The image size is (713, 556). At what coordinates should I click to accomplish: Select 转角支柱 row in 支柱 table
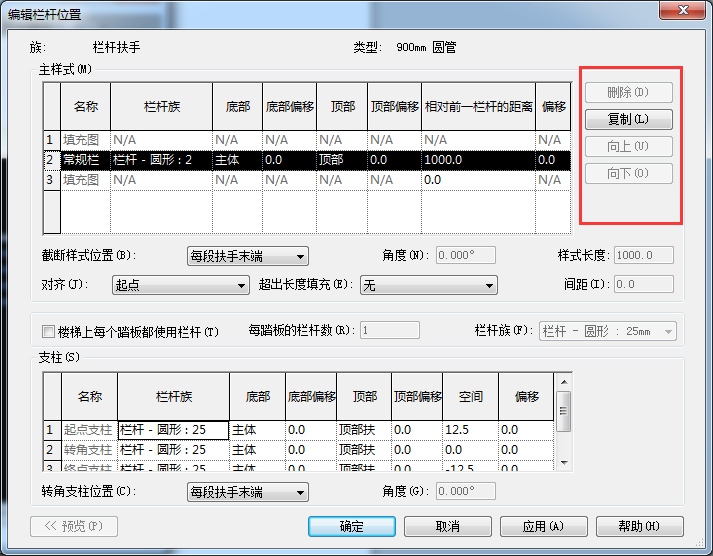coord(88,450)
